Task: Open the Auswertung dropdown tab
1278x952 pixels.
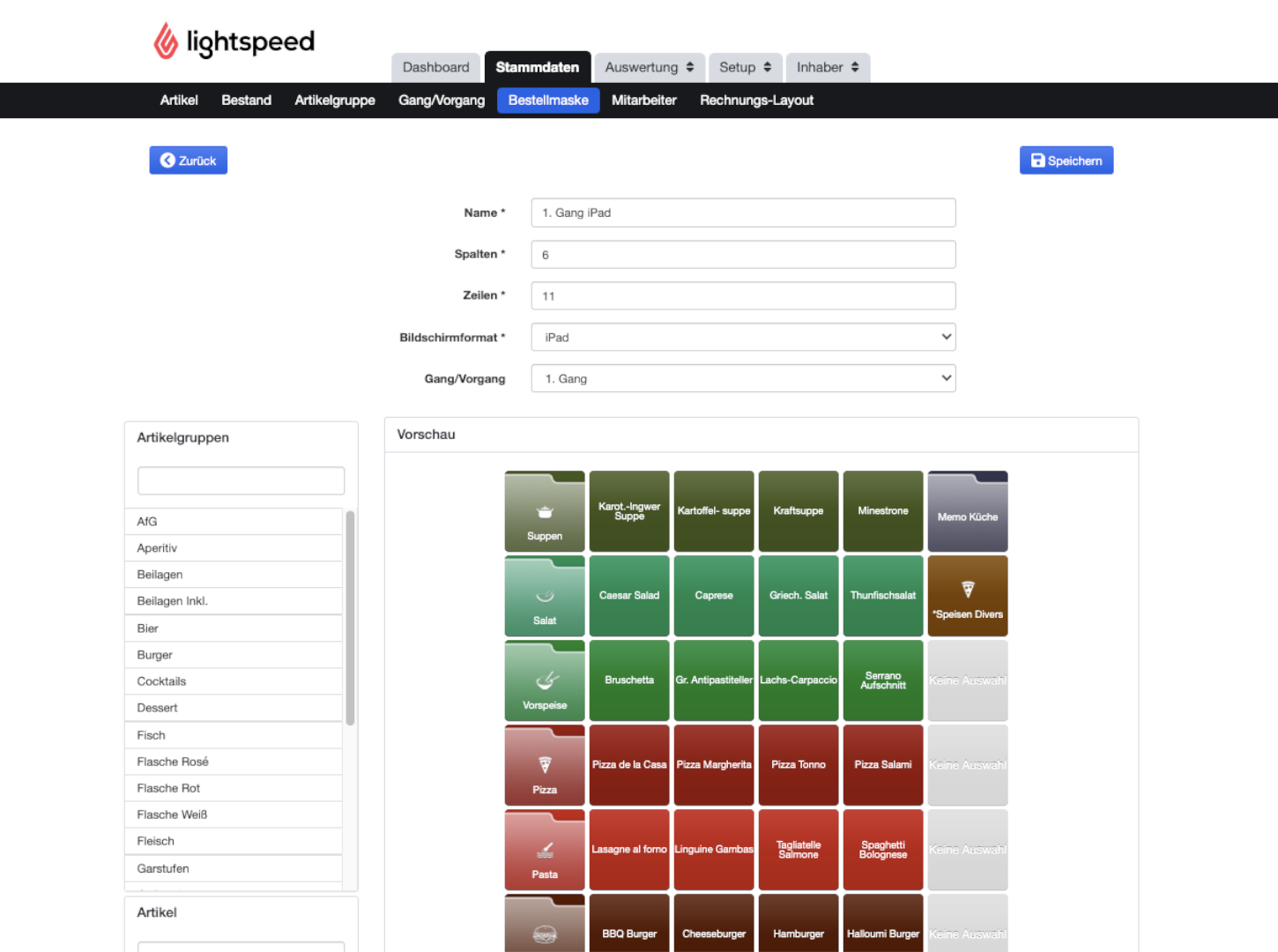Action: pos(649,67)
